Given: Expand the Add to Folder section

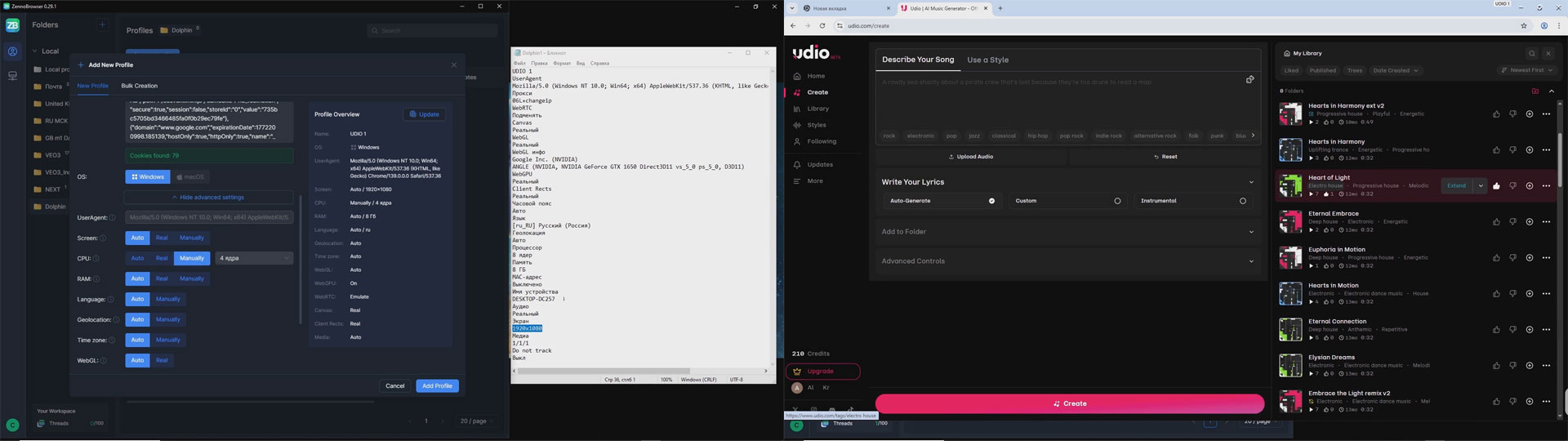Looking at the screenshot, I should (1067, 232).
